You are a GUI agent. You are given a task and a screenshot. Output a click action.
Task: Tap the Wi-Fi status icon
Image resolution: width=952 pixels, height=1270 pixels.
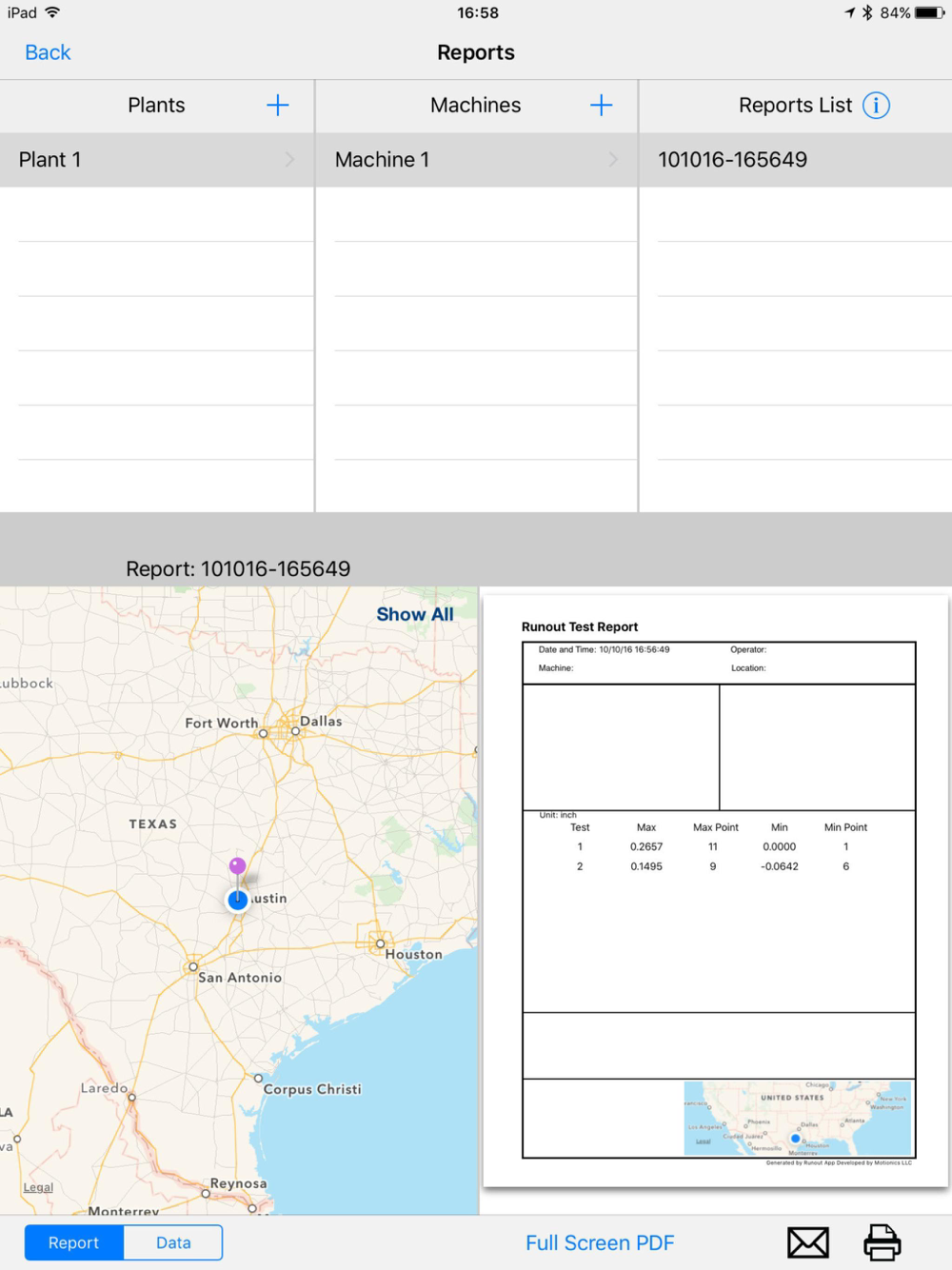pyautogui.click(x=52, y=12)
